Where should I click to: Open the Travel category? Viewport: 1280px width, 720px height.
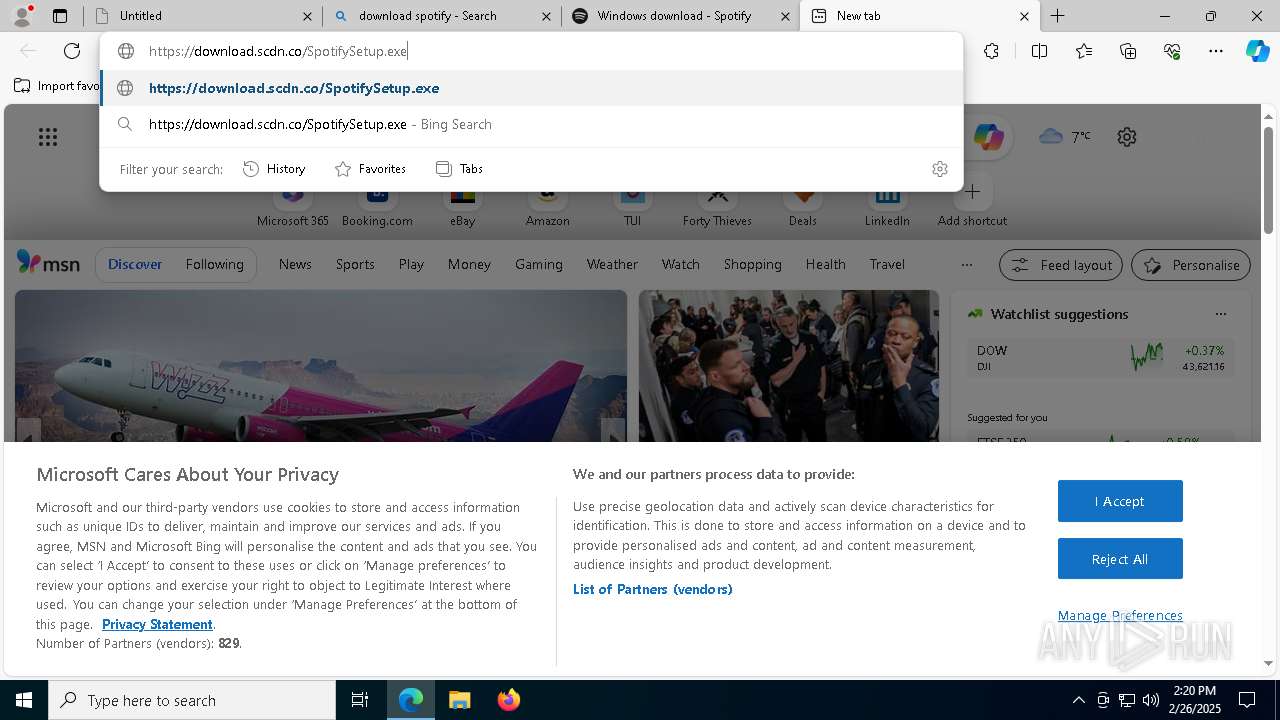(887, 264)
